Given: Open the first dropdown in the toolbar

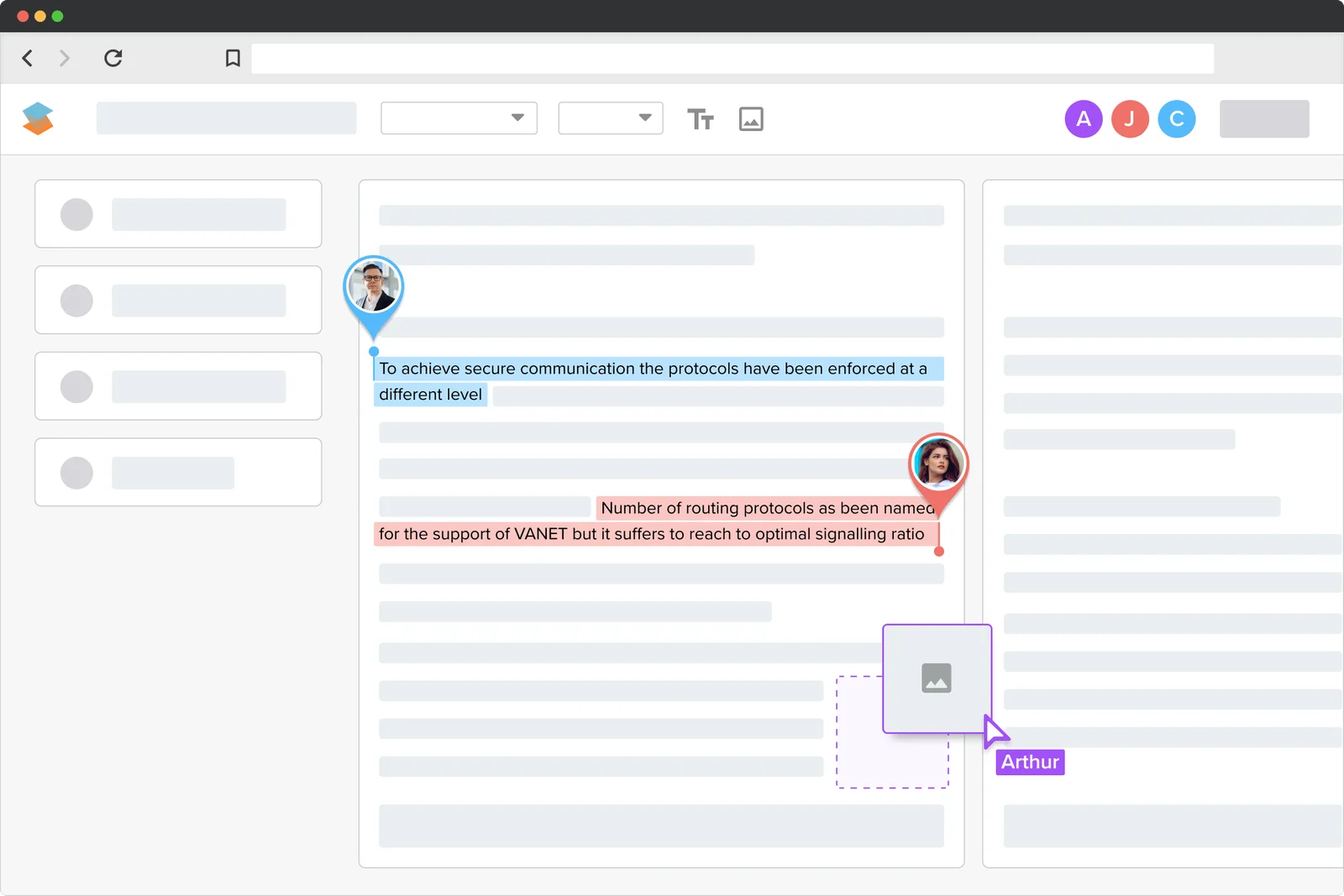Looking at the screenshot, I should [x=459, y=118].
